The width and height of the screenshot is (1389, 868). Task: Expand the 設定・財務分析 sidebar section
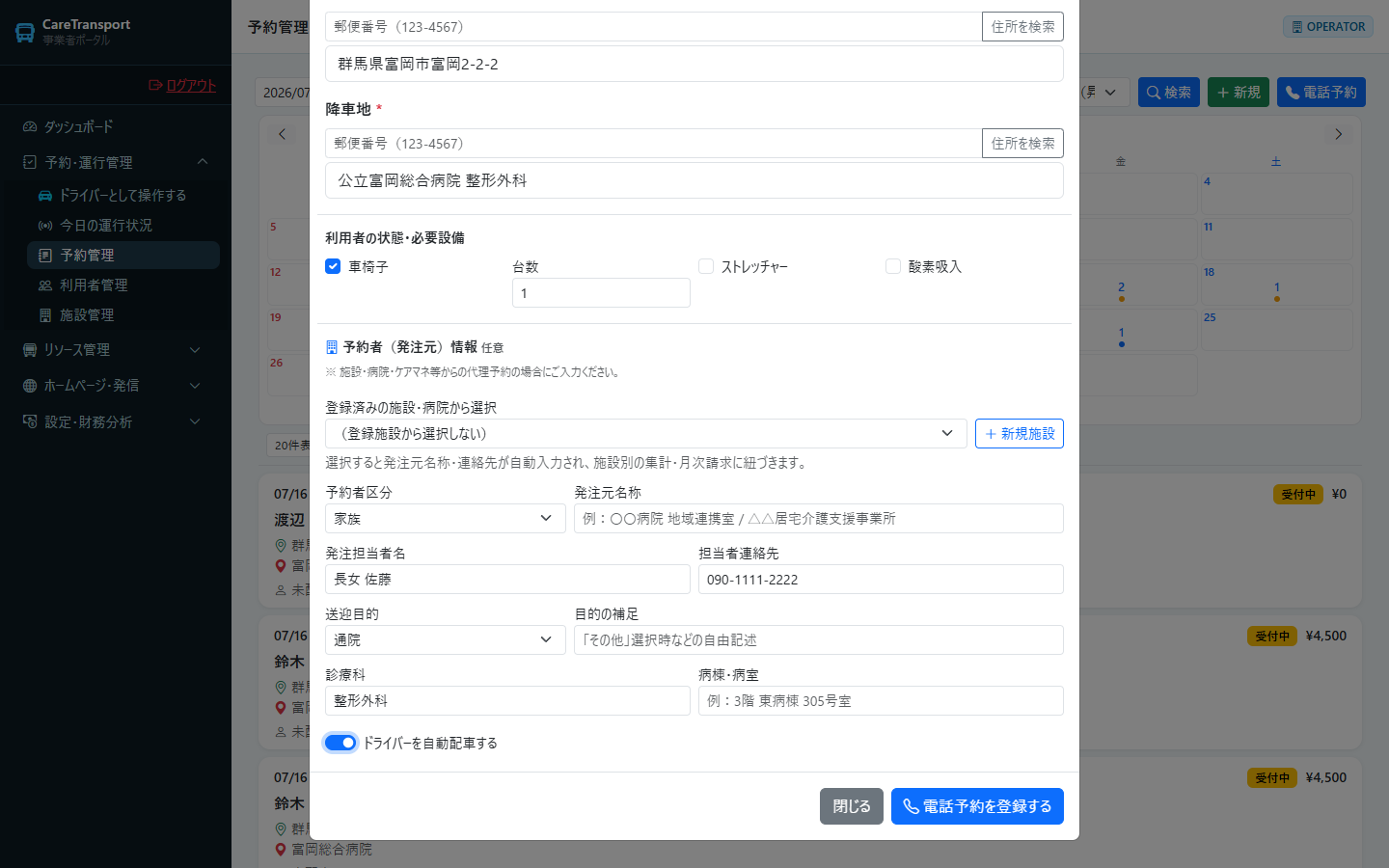pos(116,421)
